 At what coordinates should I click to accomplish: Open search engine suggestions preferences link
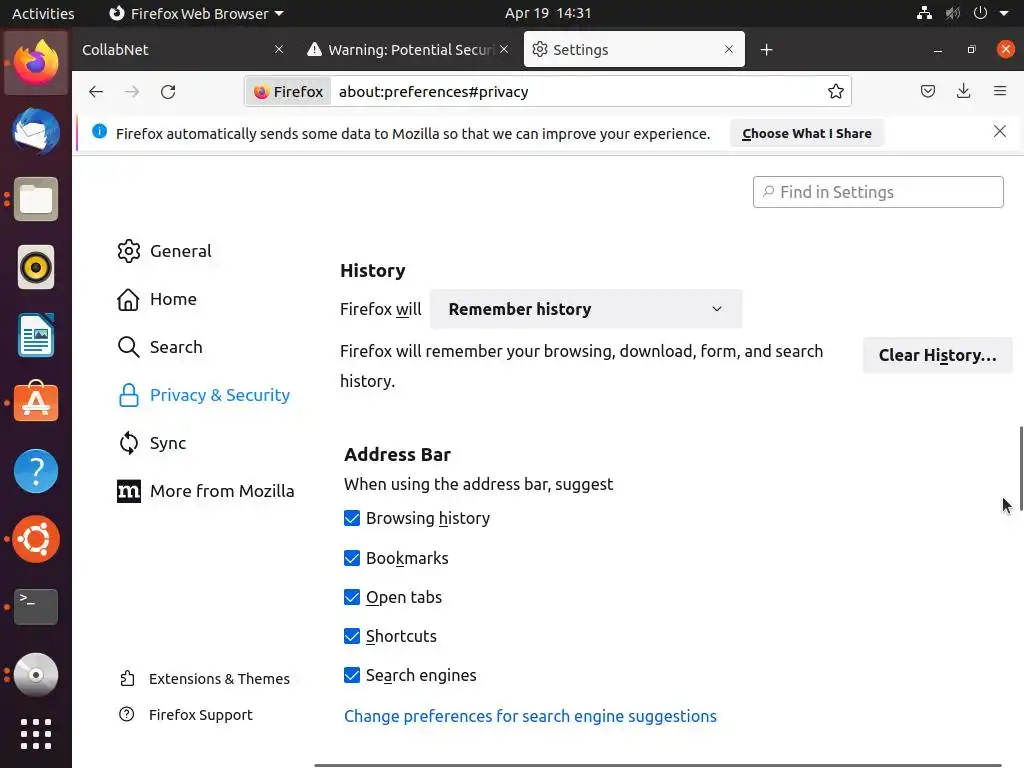click(530, 716)
